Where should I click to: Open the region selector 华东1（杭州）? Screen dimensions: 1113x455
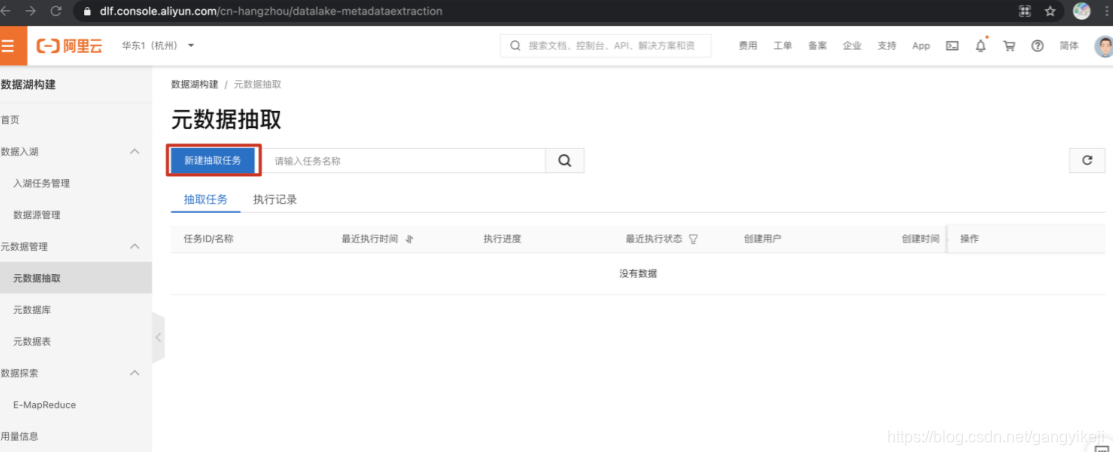[158, 45]
